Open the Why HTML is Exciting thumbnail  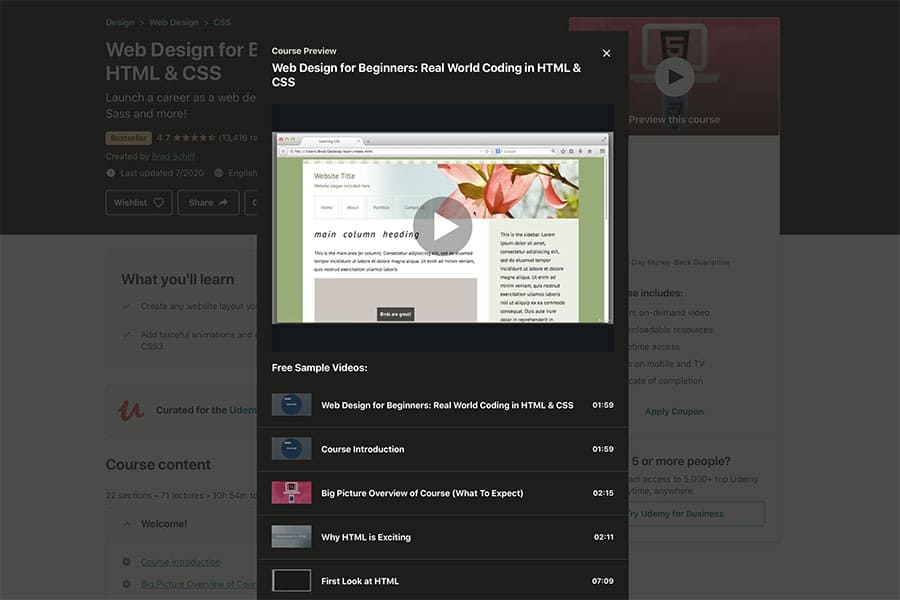292,537
